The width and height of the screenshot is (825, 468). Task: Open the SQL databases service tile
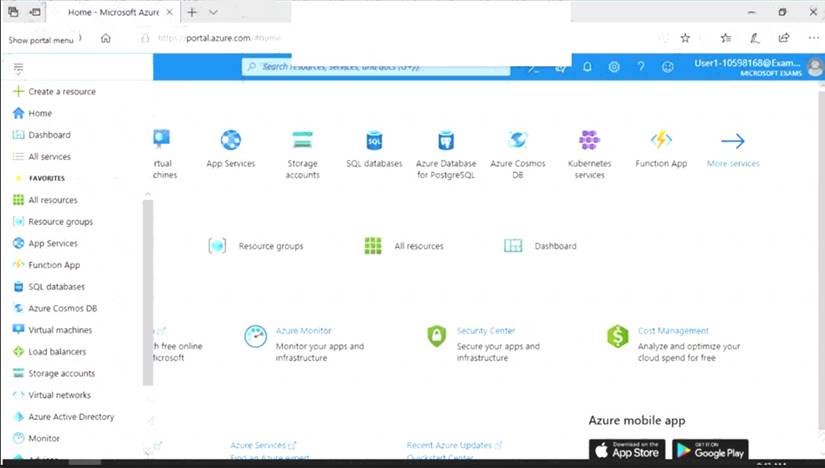pyautogui.click(x=374, y=141)
